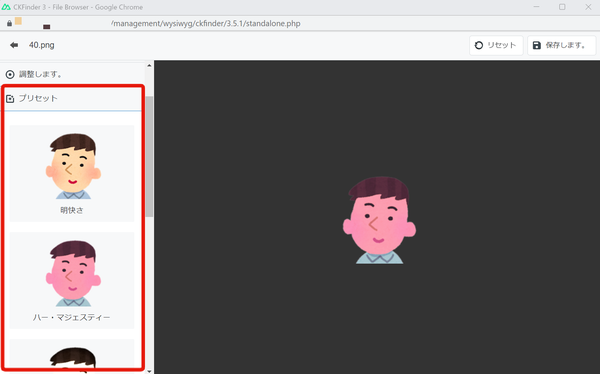This screenshot has width=600, height=374.
Task: Minimize the Chrome window
Action: [536, 7]
